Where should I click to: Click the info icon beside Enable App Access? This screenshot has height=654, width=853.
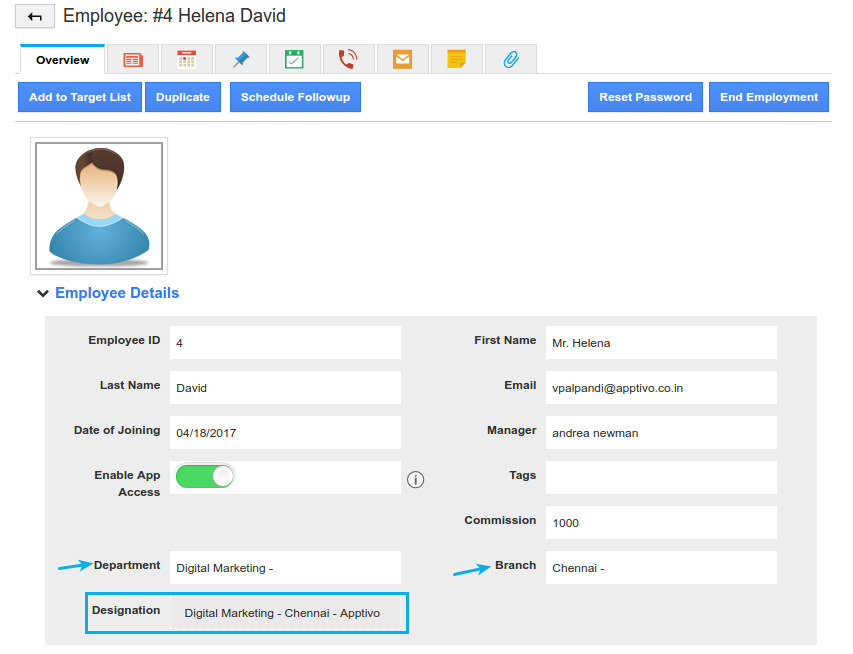[415, 480]
